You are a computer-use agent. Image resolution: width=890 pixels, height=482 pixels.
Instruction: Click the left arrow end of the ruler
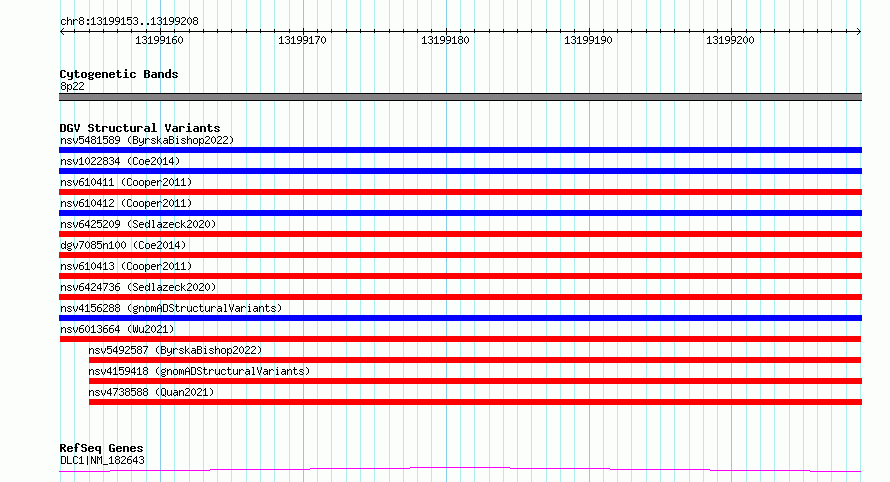pyautogui.click(x=62, y=32)
